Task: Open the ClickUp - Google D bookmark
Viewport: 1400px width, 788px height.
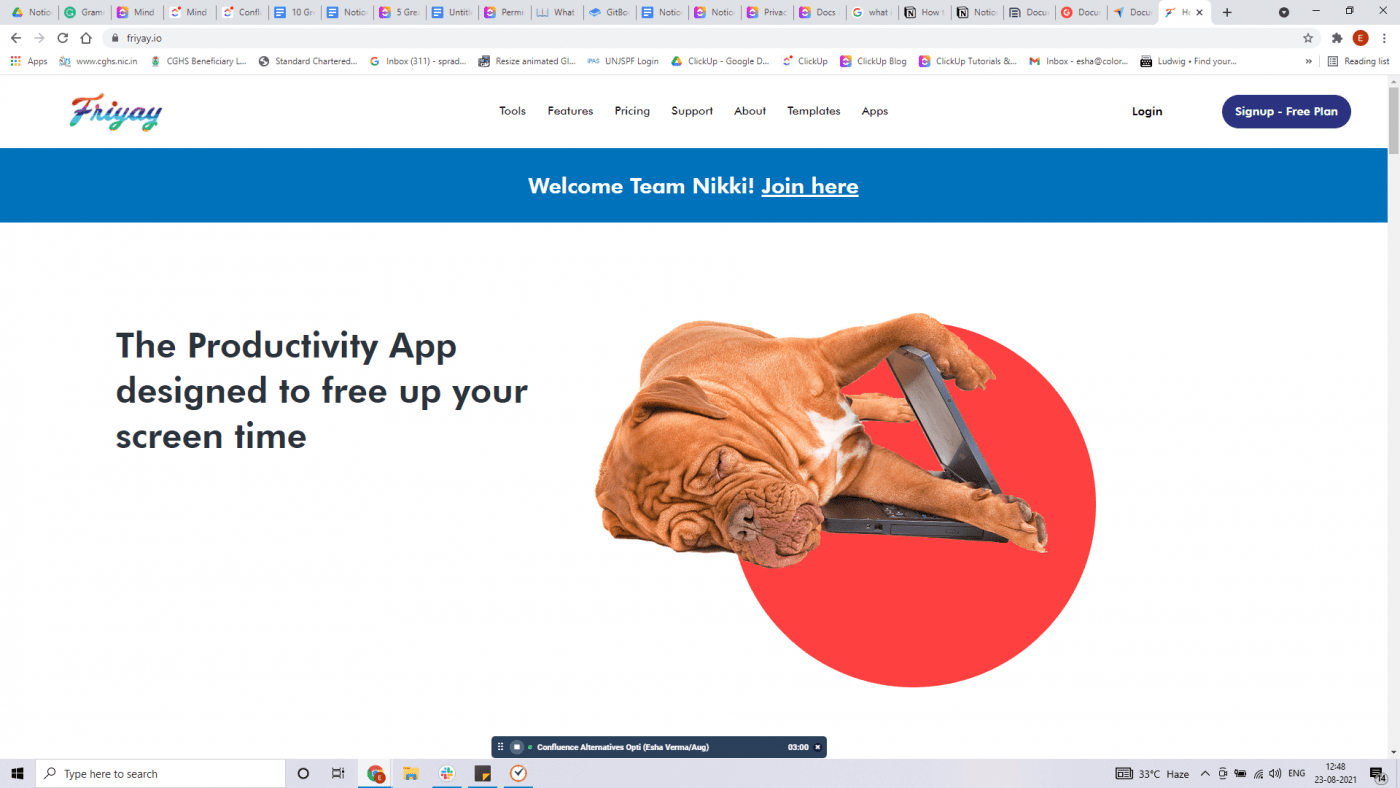Action: click(720, 61)
